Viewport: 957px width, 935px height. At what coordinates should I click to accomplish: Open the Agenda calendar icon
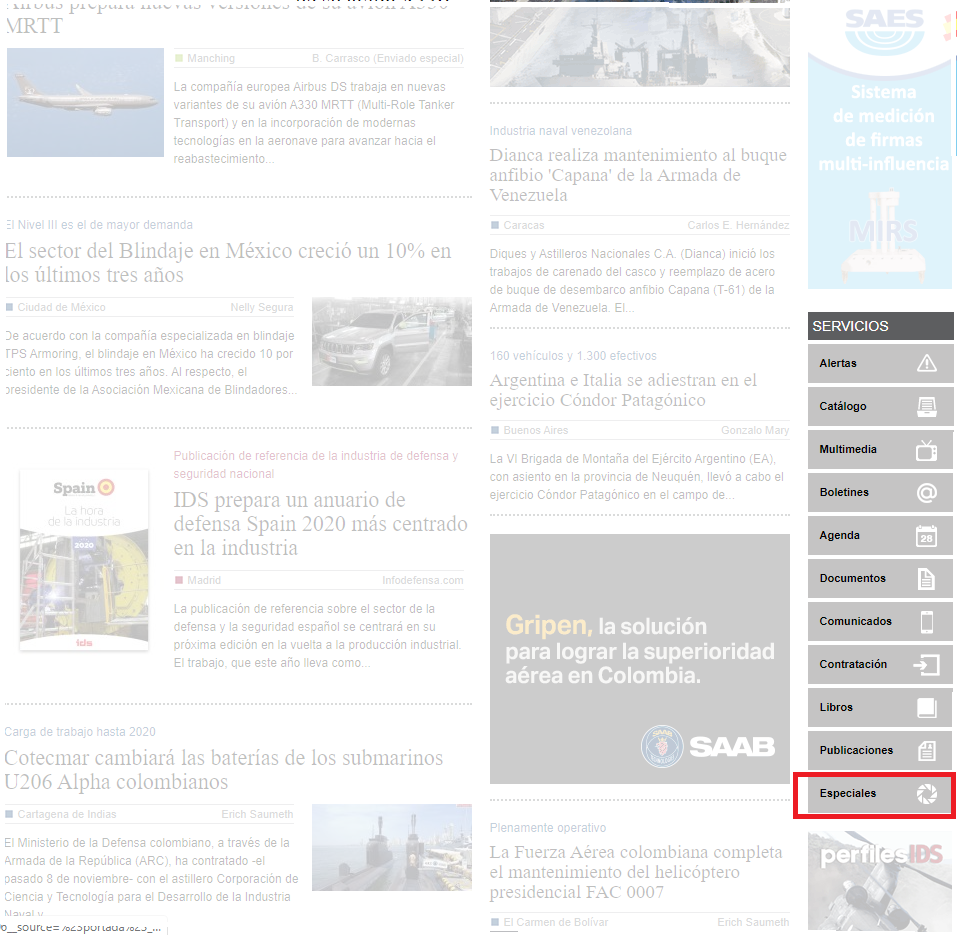click(926, 535)
